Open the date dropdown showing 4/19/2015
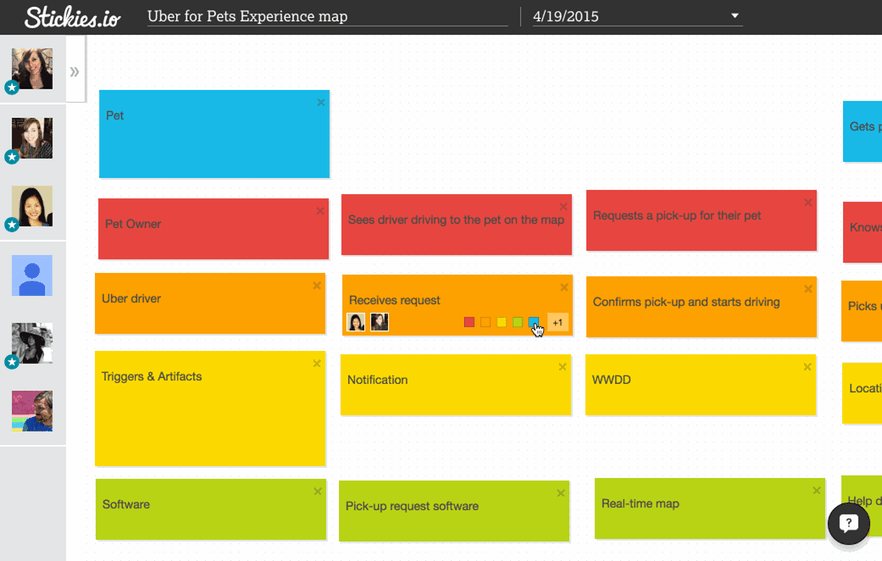Screen dimensions: 882x561 [x=735, y=16]
